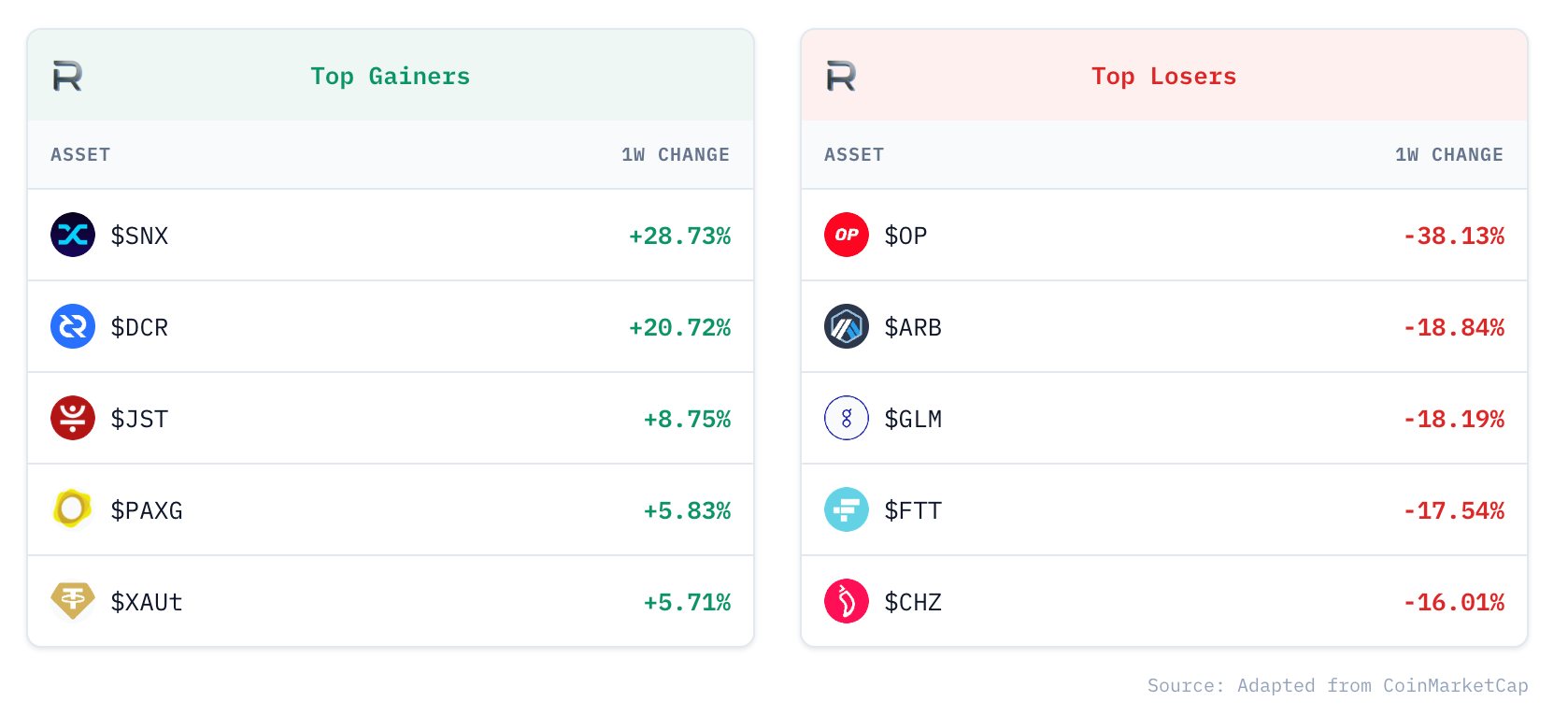Screen dimensions: 1568x716
Task: Click the -38.13% change value
Action: [1454, 236]
